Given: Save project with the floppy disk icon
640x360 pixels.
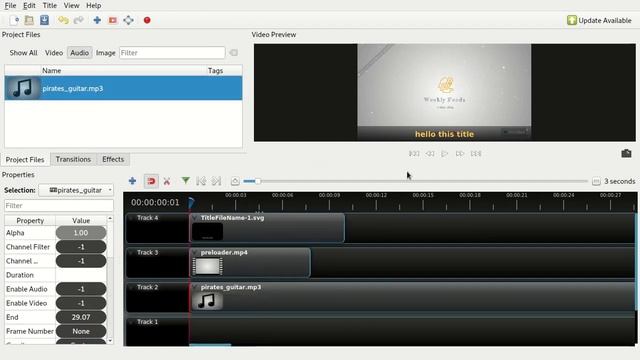Looking at the screenshot, I should point(44,20).
